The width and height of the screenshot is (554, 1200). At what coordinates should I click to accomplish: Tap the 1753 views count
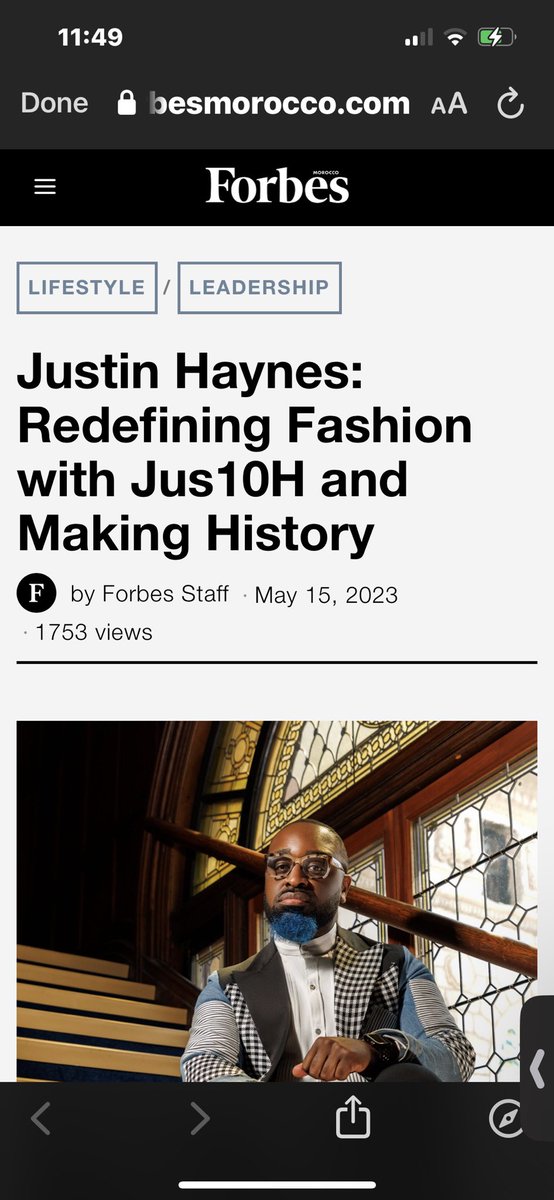(x=94, y=632)
